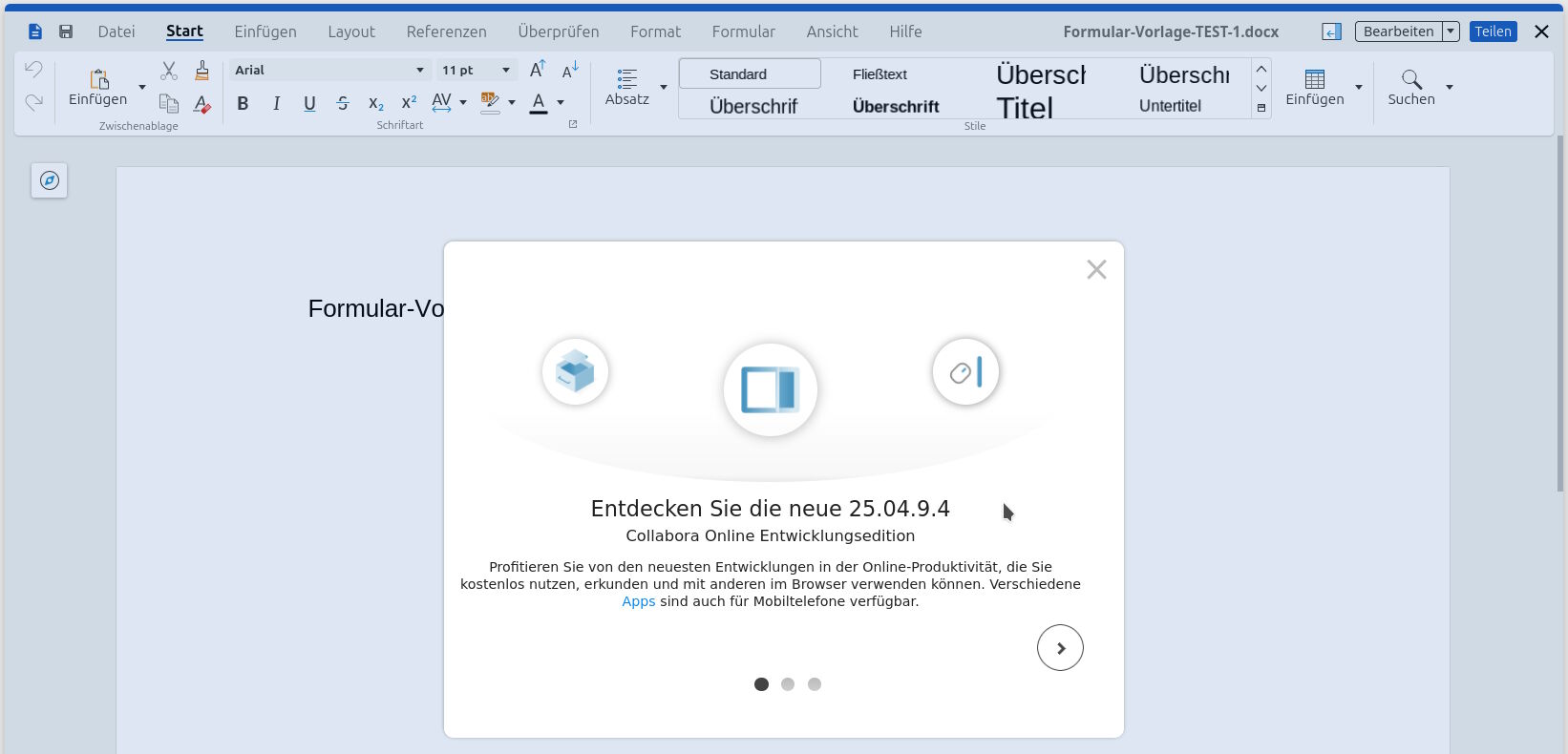This screenshot has width=1568, height=754.
Task: Toggle Bold formatting
Action: 243,103
